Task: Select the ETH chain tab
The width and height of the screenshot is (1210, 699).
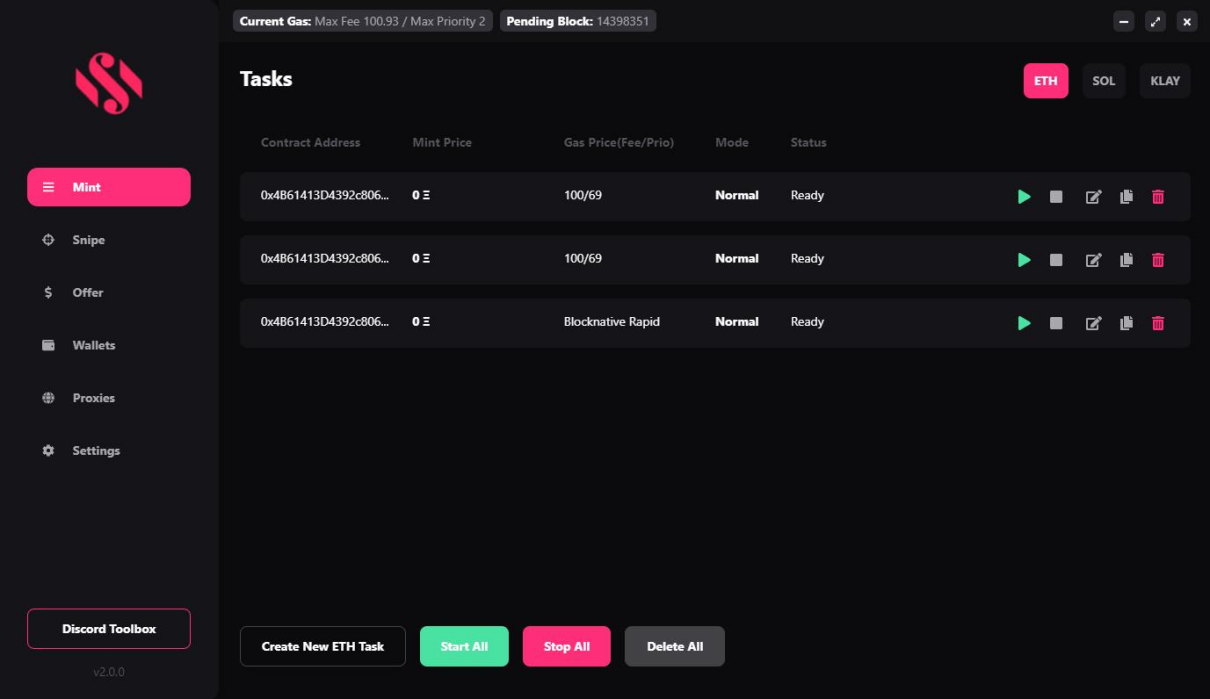Action: coord(1045,81)
